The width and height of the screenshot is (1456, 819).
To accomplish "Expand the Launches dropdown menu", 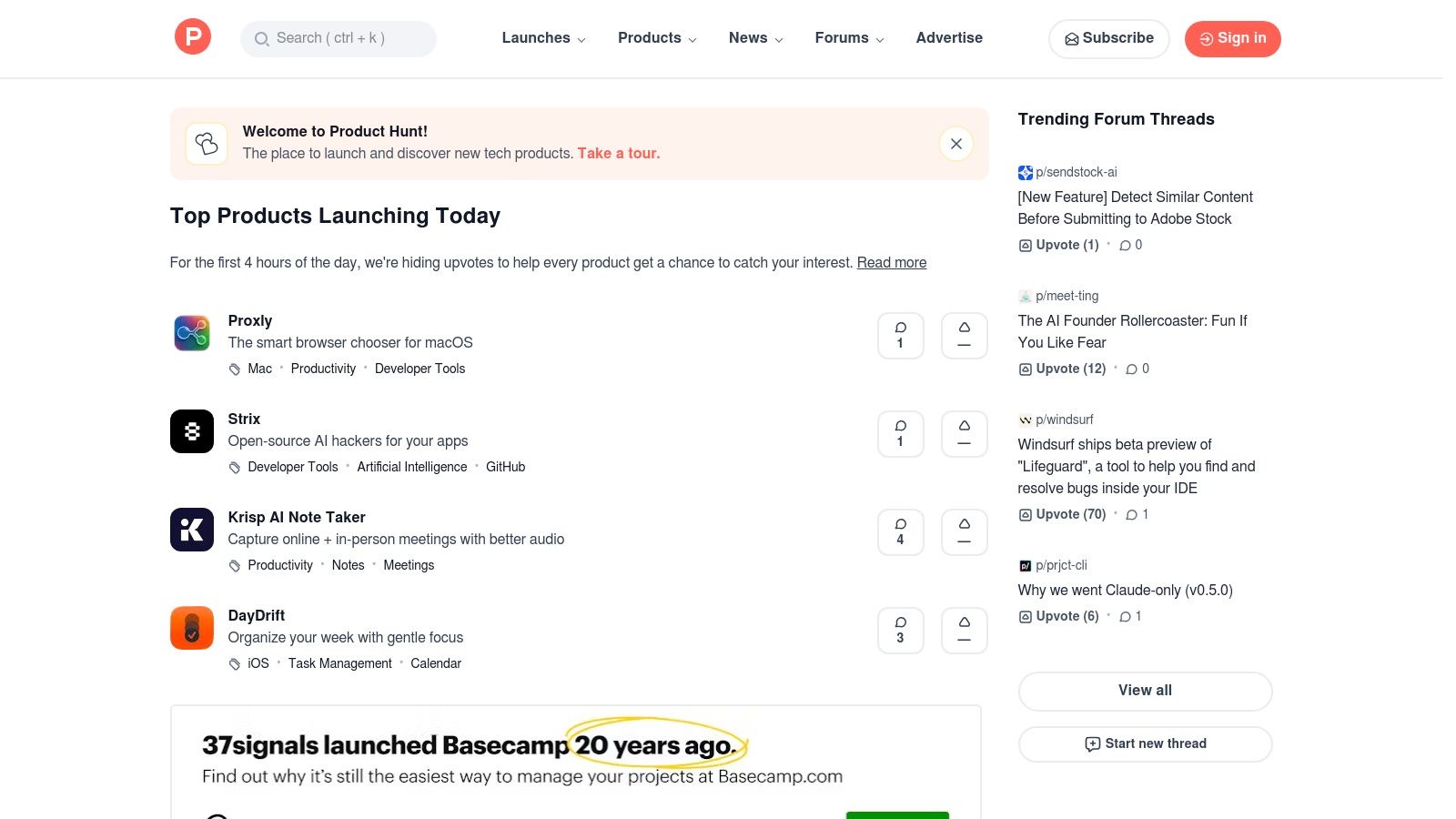I will pyautogui.click(x=543, y=38).
